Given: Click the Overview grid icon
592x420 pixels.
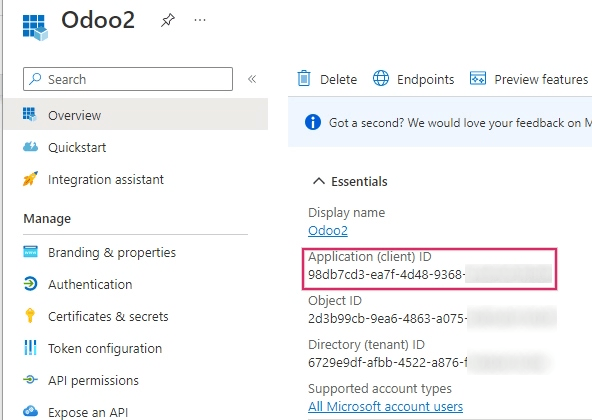Looking at the screenshot, I should coord(29,114).
